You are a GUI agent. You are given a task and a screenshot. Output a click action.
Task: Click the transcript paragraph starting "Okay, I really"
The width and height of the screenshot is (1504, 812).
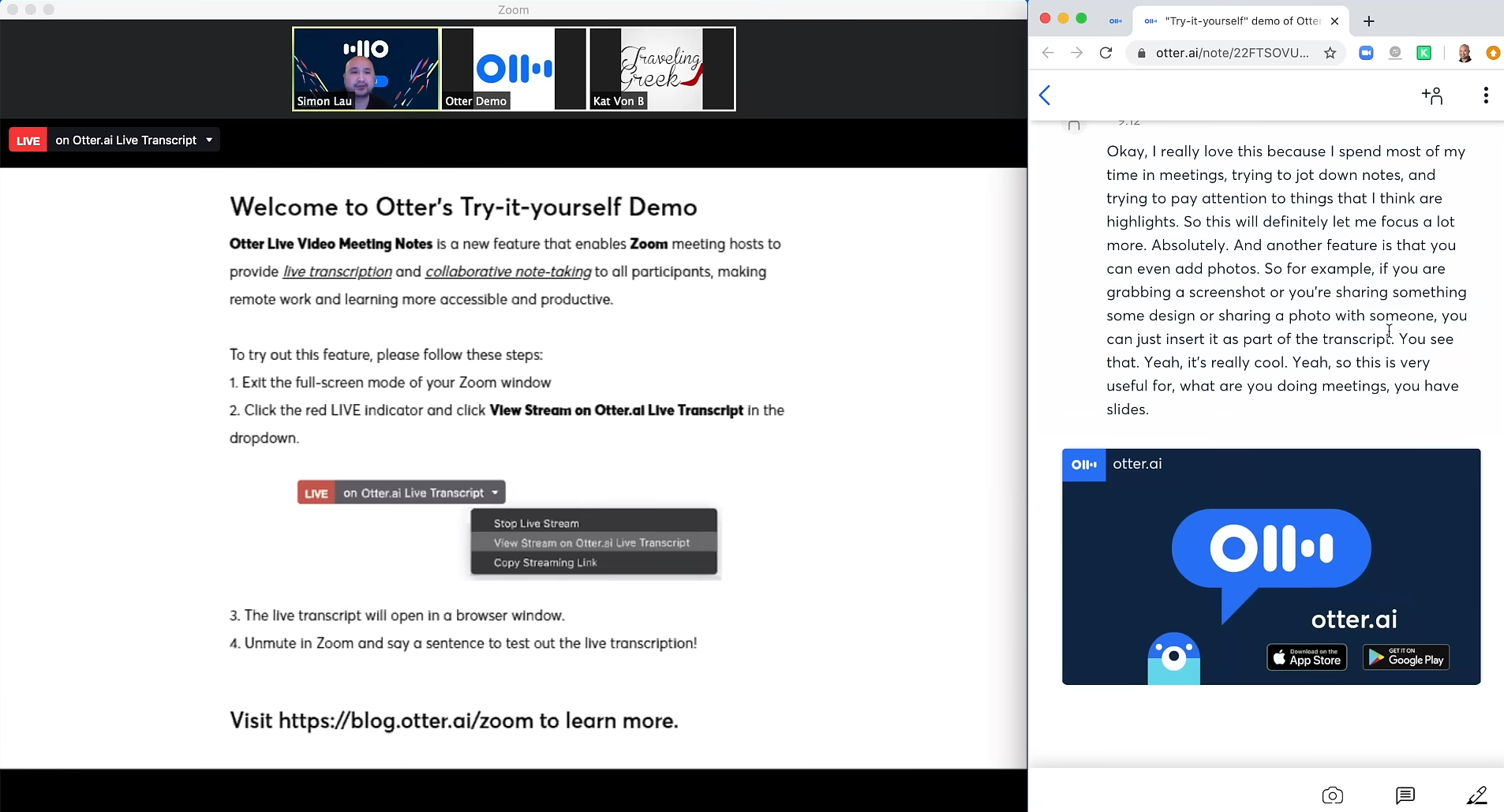click(1286, 280)
